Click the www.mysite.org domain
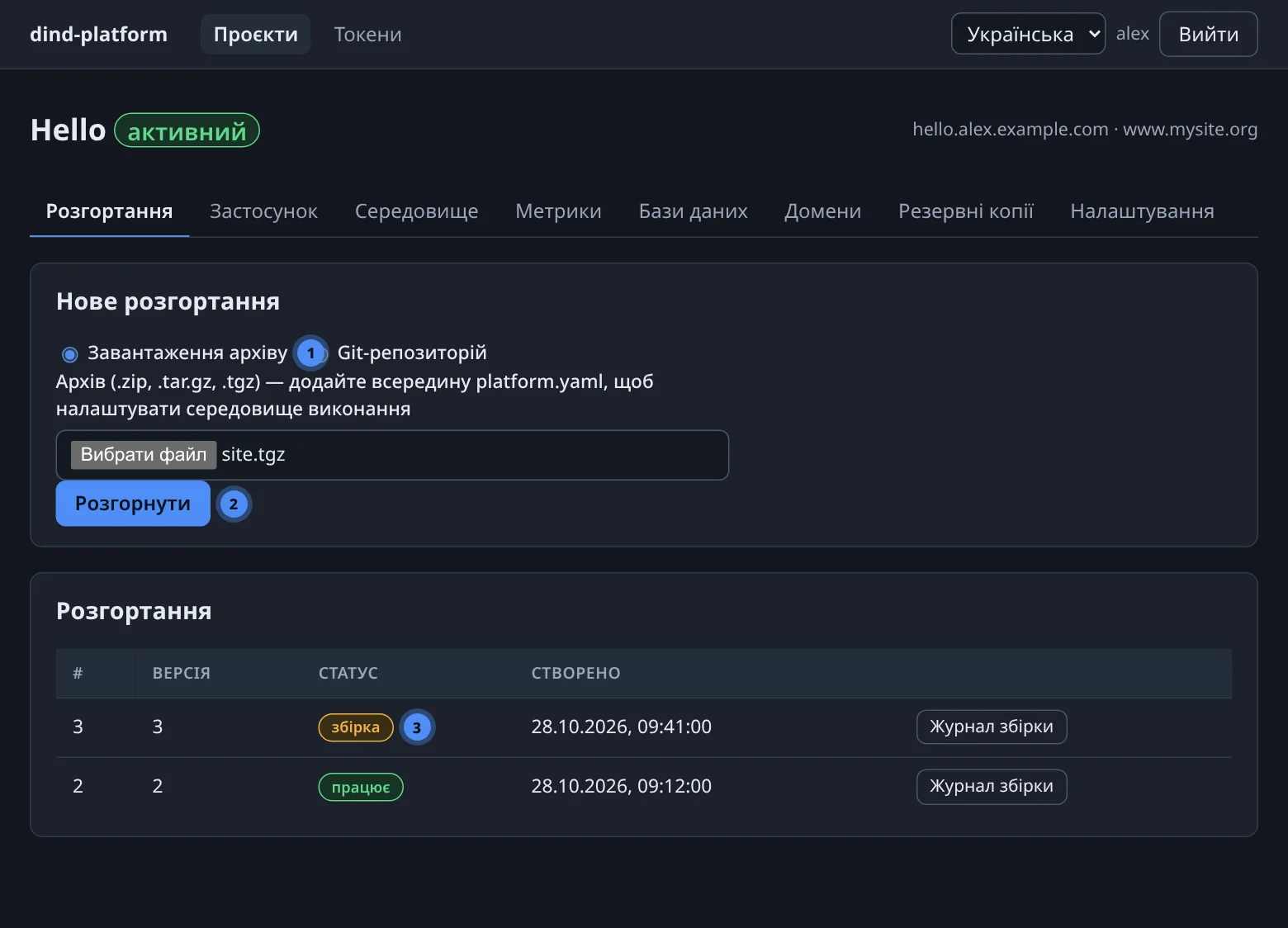Image resolution: width=1288 pixels, height=928 pixels. click(x=1190, y=129)
